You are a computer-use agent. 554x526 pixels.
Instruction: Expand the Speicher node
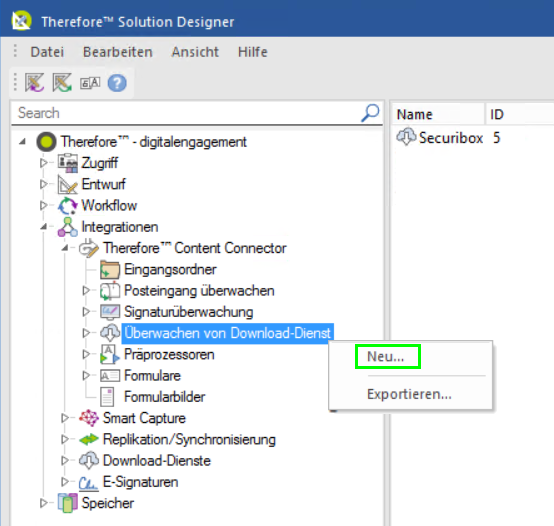click(43, 503)
